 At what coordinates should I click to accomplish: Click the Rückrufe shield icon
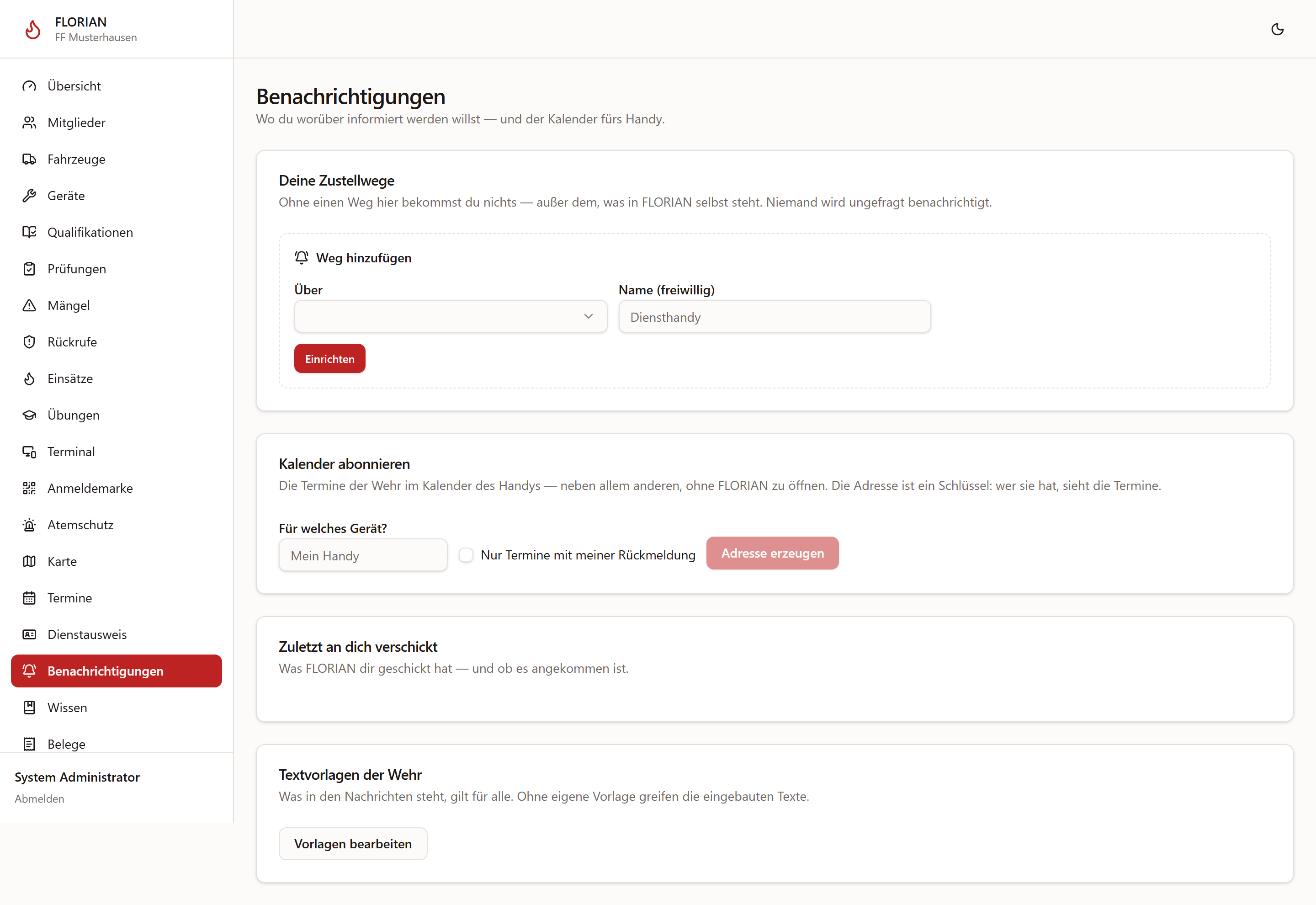coord(29,342)
